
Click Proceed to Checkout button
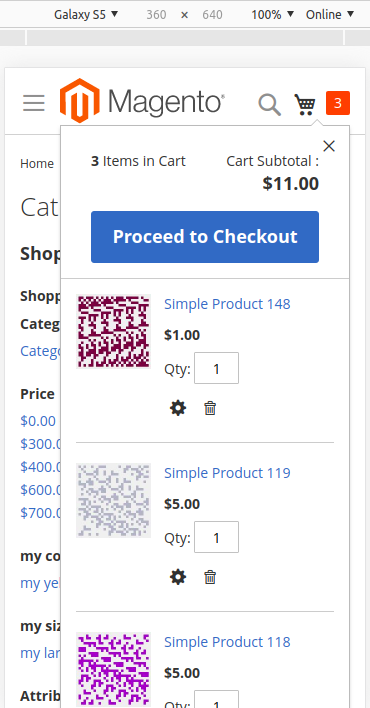pos(205,237)
